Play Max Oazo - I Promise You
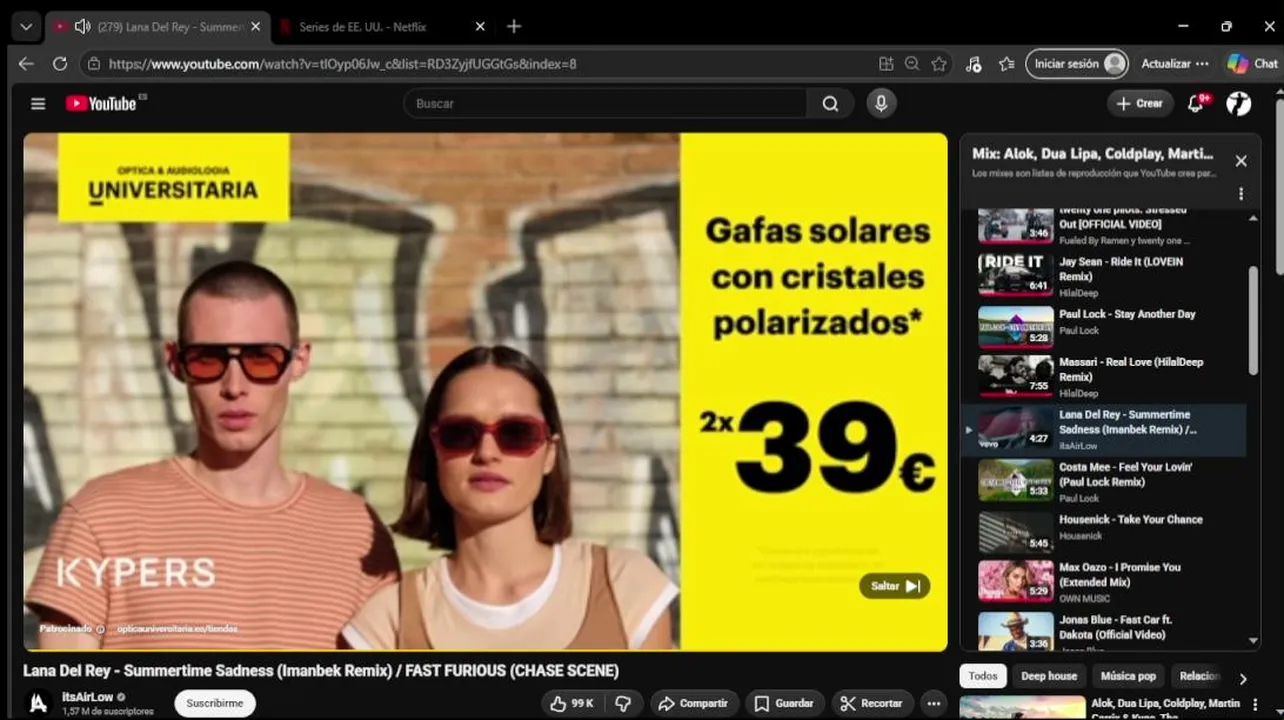This screenshot has width=1284, height=720. [1104, 582]
